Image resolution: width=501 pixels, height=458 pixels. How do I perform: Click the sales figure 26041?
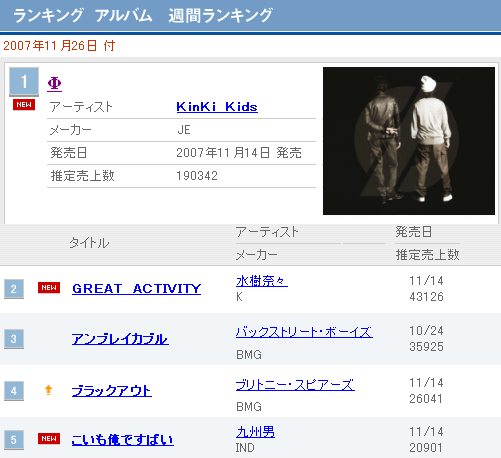tap(426, 399)
